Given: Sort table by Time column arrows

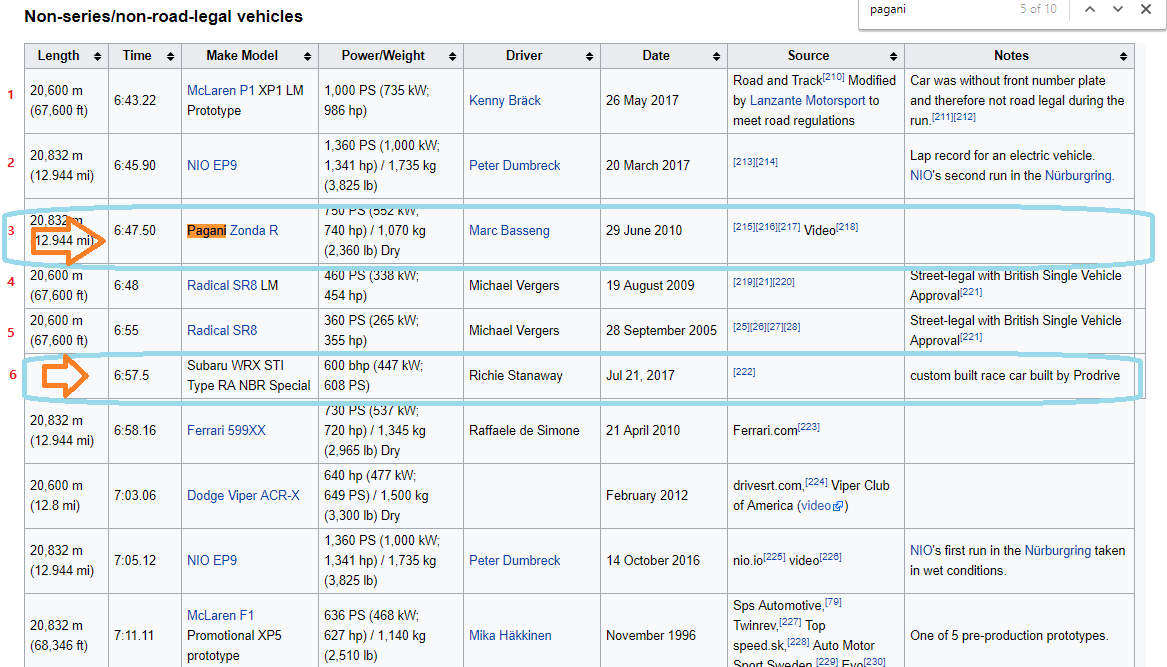Looking at the screenshot, I should coord(170,57).
